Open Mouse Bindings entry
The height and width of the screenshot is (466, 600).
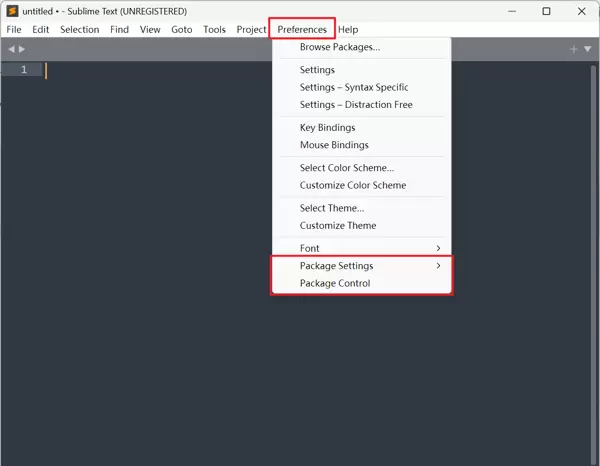click(x=334, y=145)
